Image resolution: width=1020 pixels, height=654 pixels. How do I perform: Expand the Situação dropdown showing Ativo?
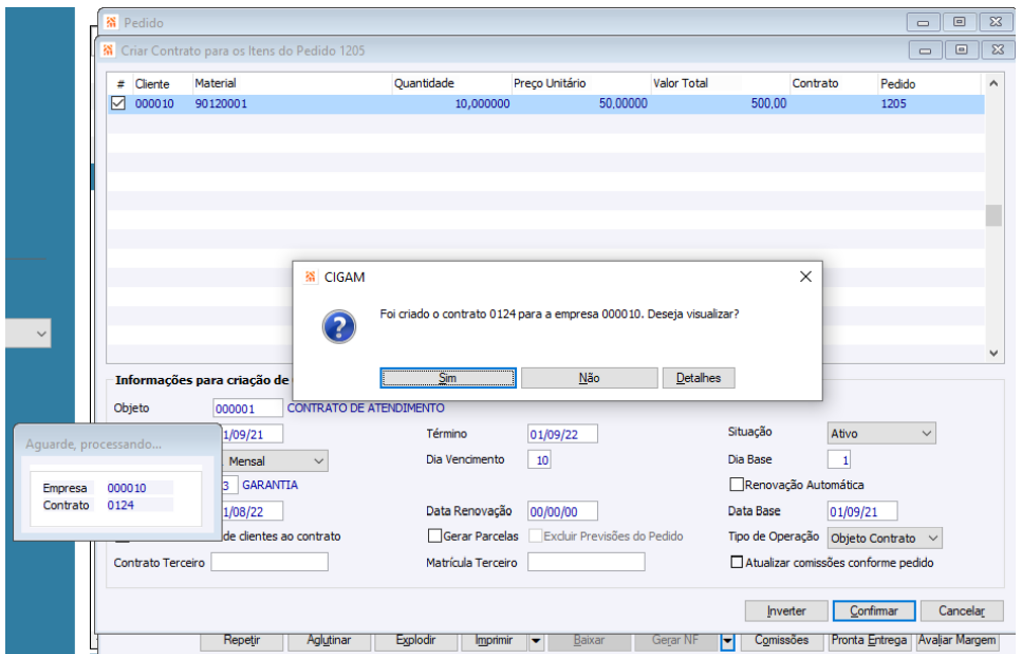point(881,433)
